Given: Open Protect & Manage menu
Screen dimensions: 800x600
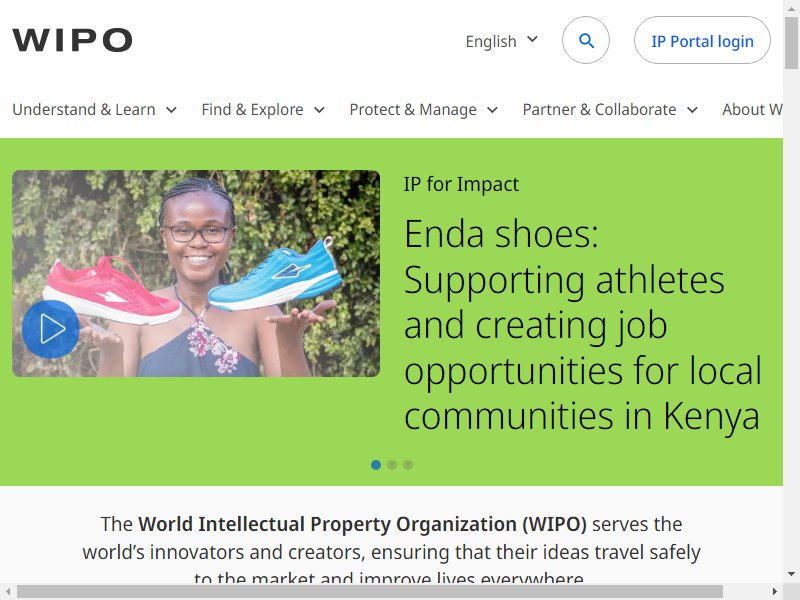Looking at the screenshot, I should coord(423,110).
